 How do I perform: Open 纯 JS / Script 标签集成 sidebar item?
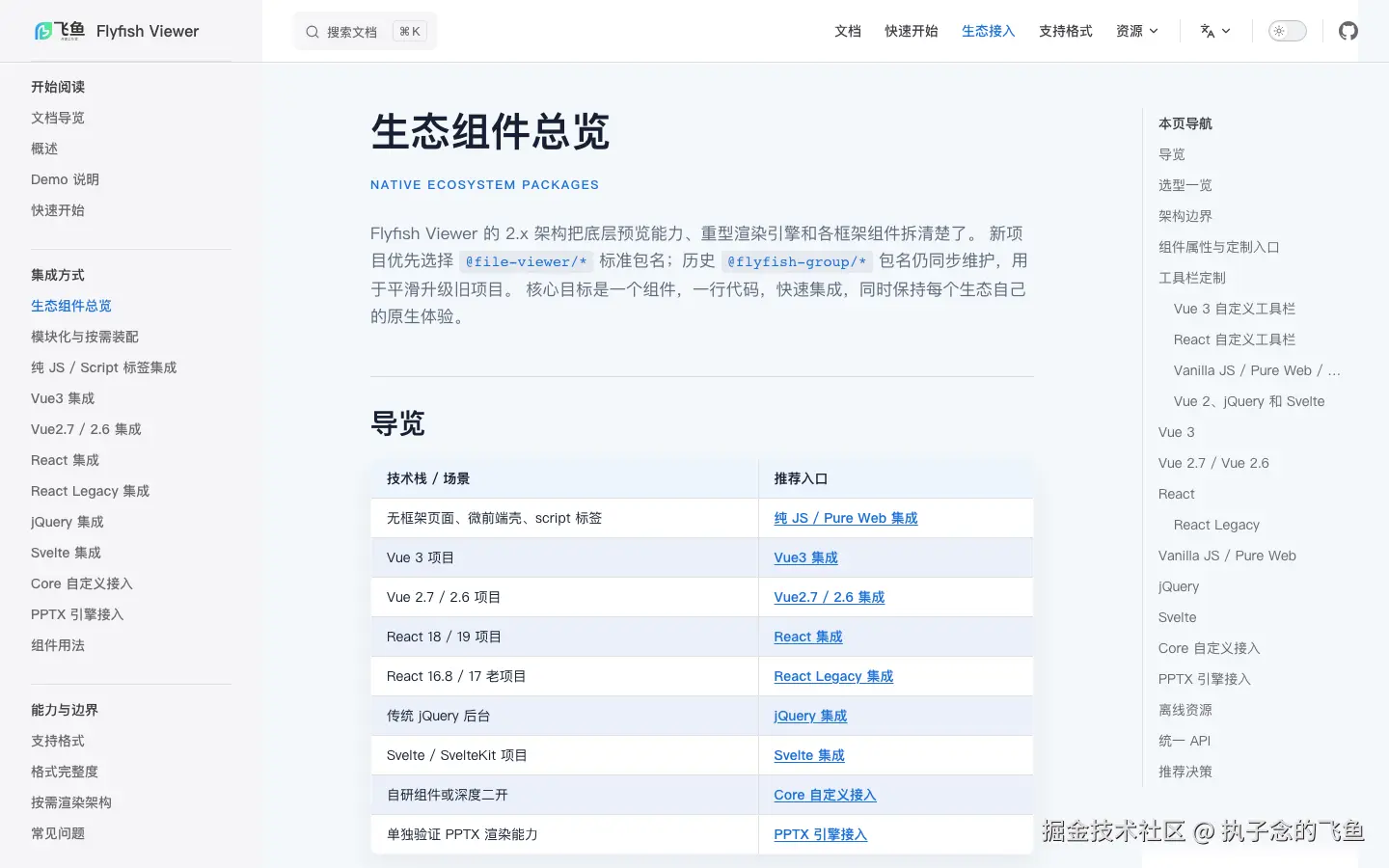tap(104, 367)
